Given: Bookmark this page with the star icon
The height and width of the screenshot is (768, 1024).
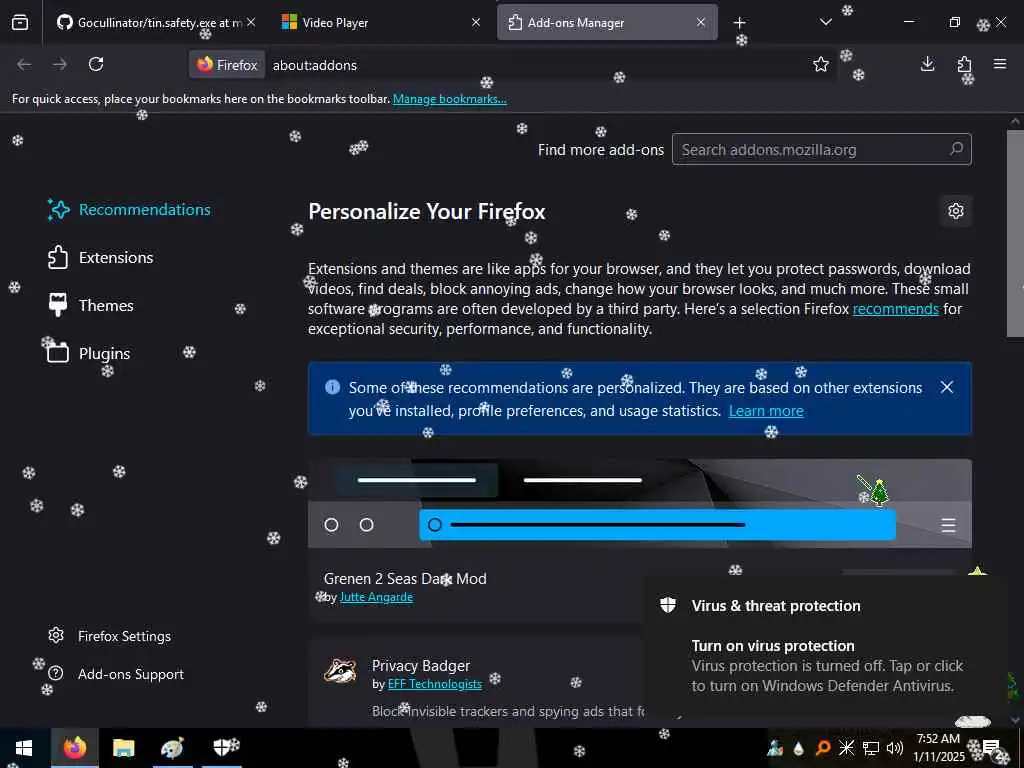Looking at the screenshot, I should [x=821, y=64].
